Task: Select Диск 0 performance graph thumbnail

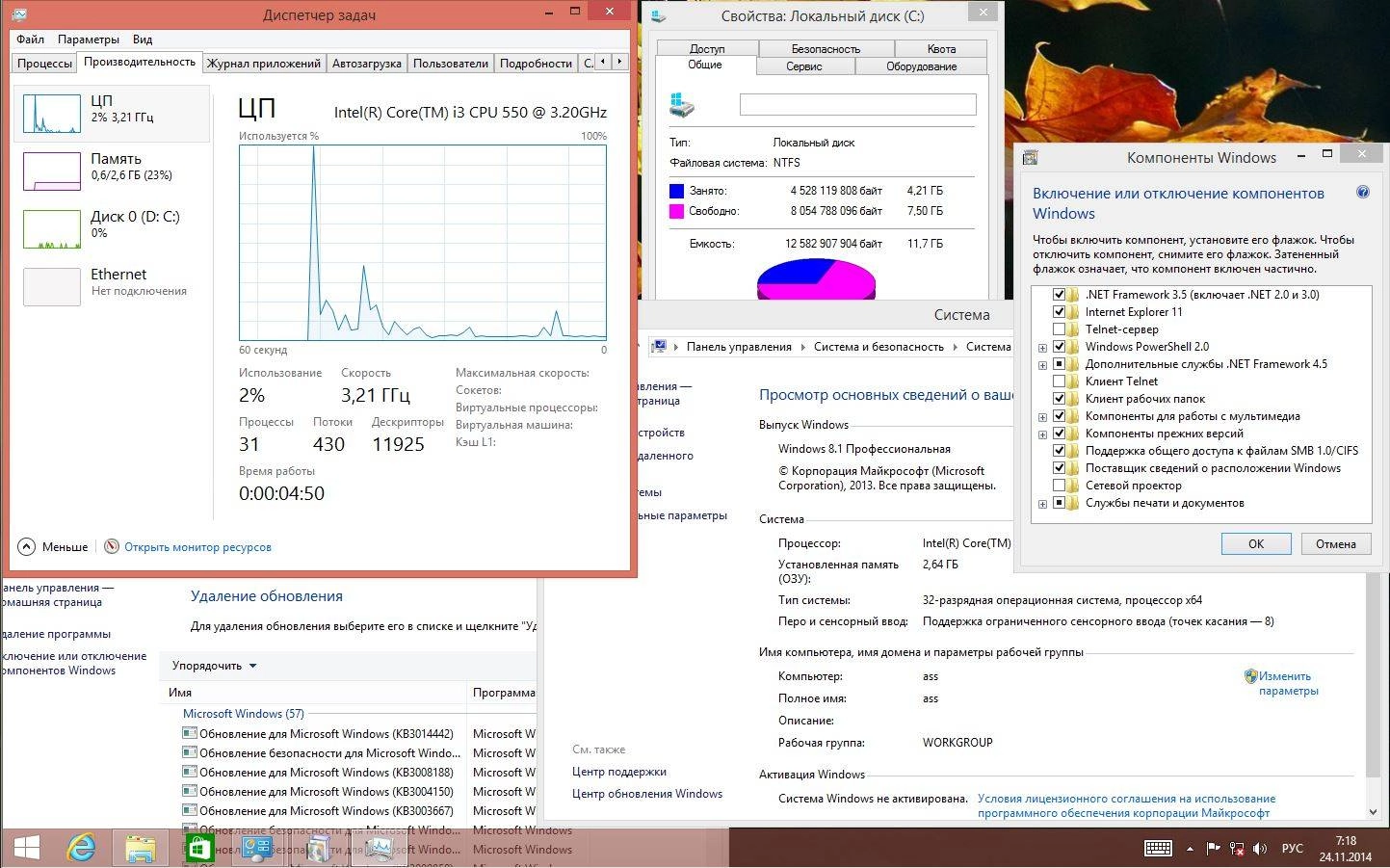Action: click(x=52, y=229)
